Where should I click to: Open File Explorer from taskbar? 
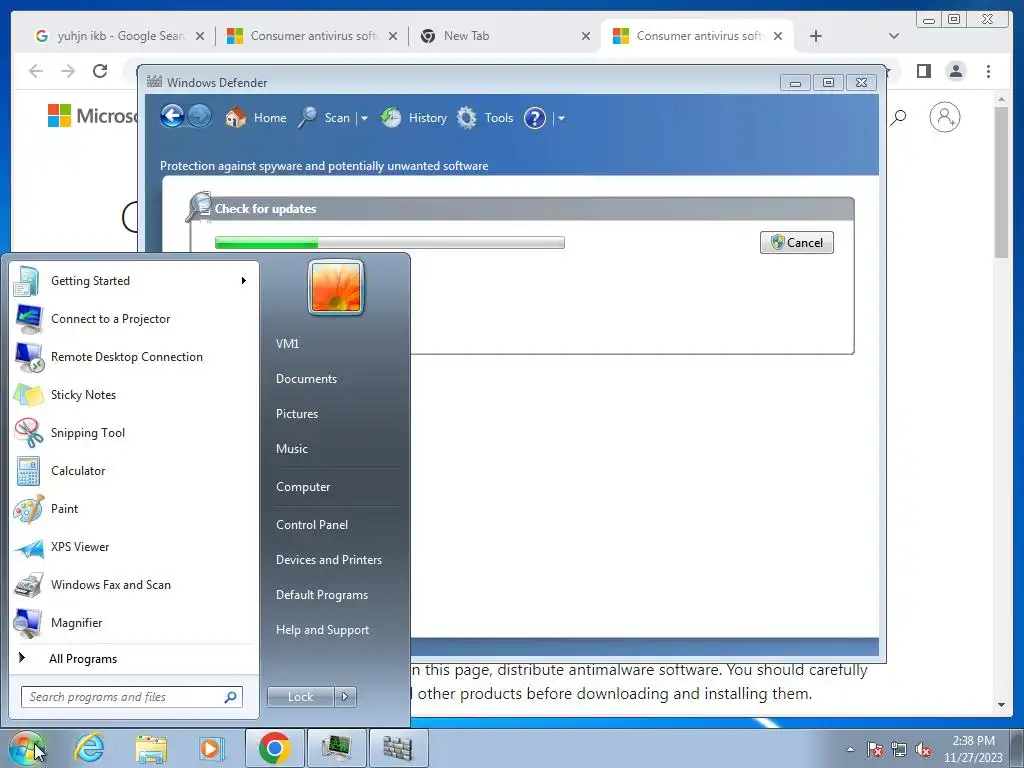coord(151,748)
